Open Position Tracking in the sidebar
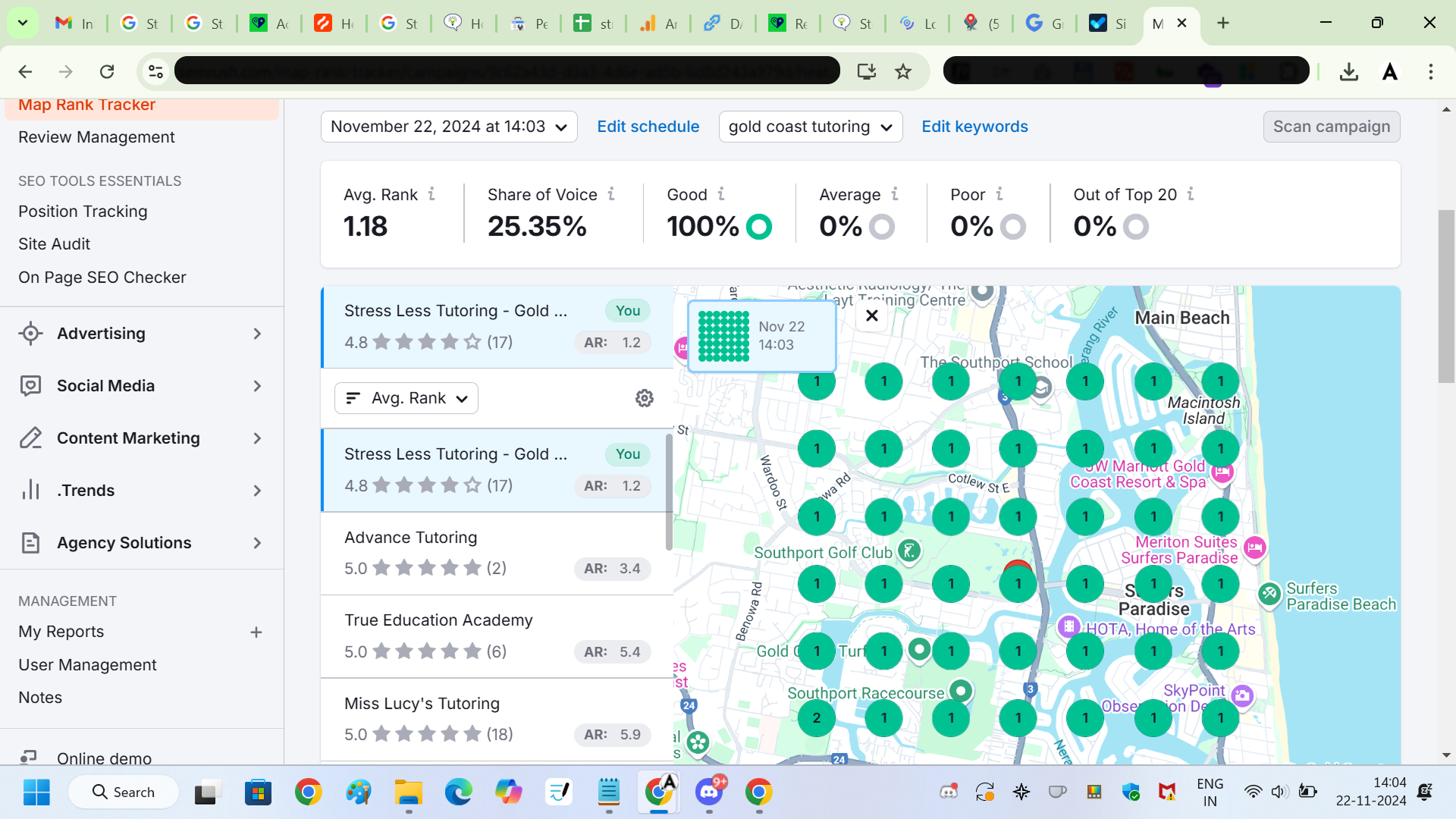This screenshot has height=819, width=1456. tap(83, 212)
